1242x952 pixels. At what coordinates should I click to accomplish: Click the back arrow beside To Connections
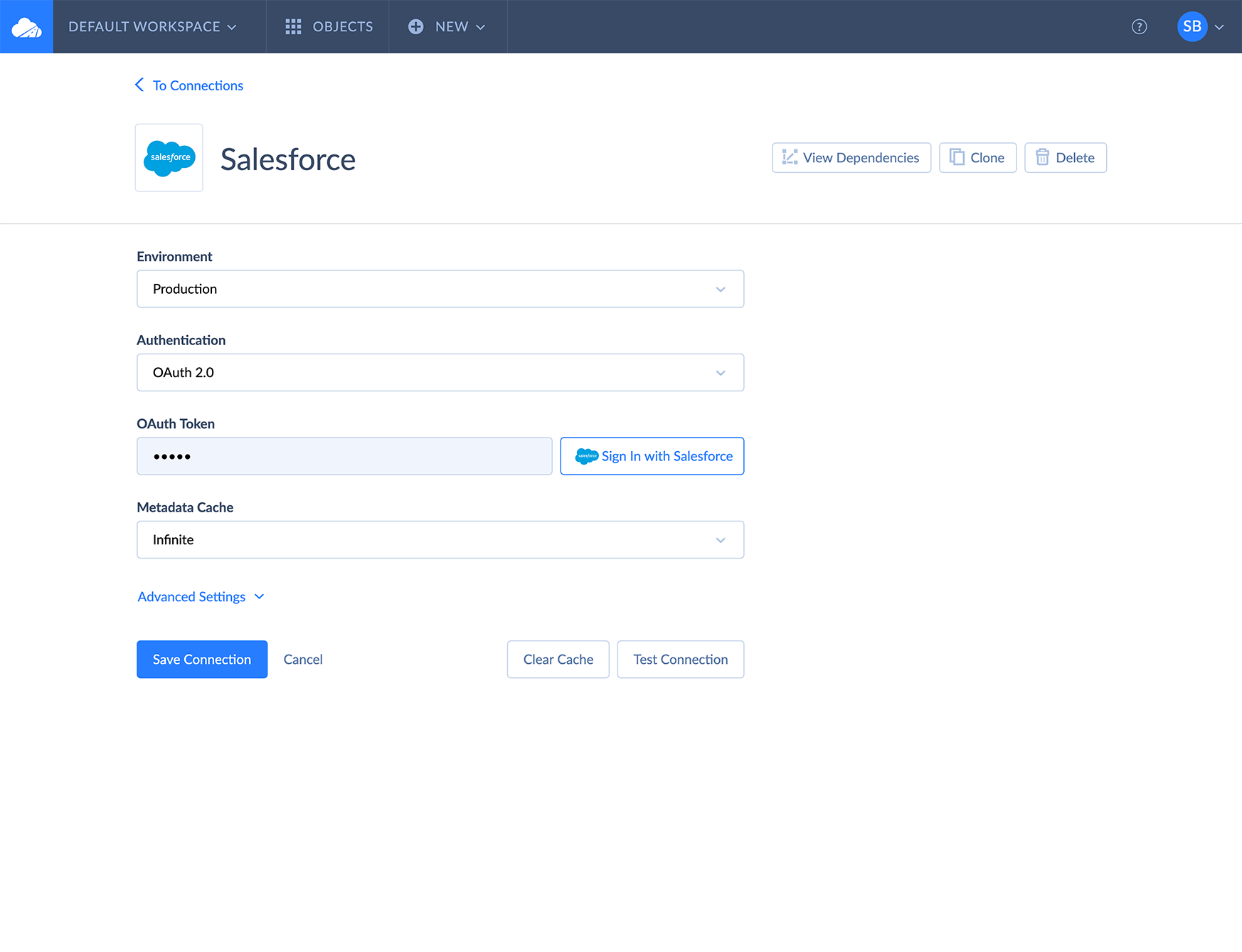pos(139,85)
